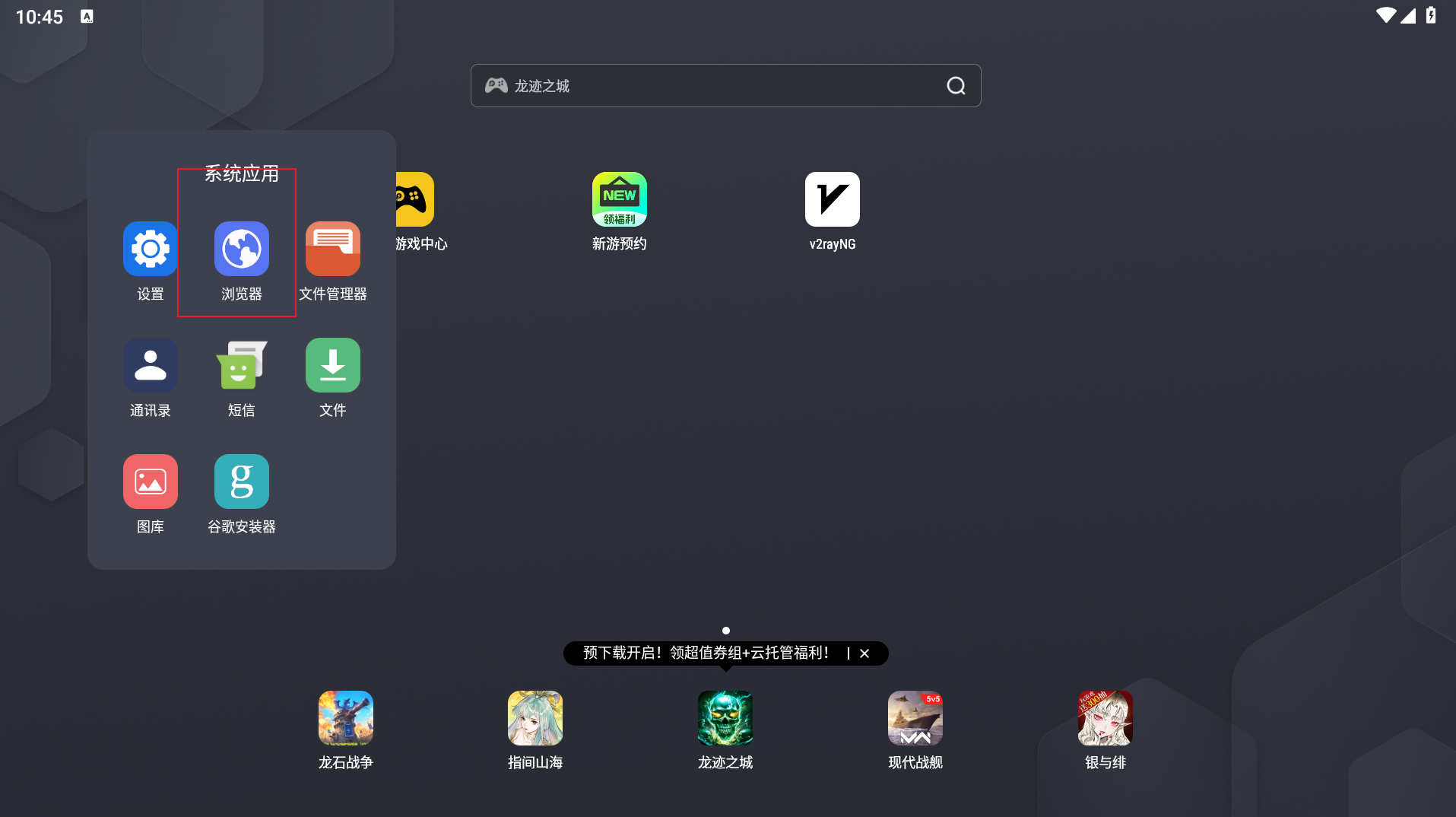This screenshot has height=817, width=1456.
Task: Launch the 银与绯 game
Action: [x=1105, y=718]
